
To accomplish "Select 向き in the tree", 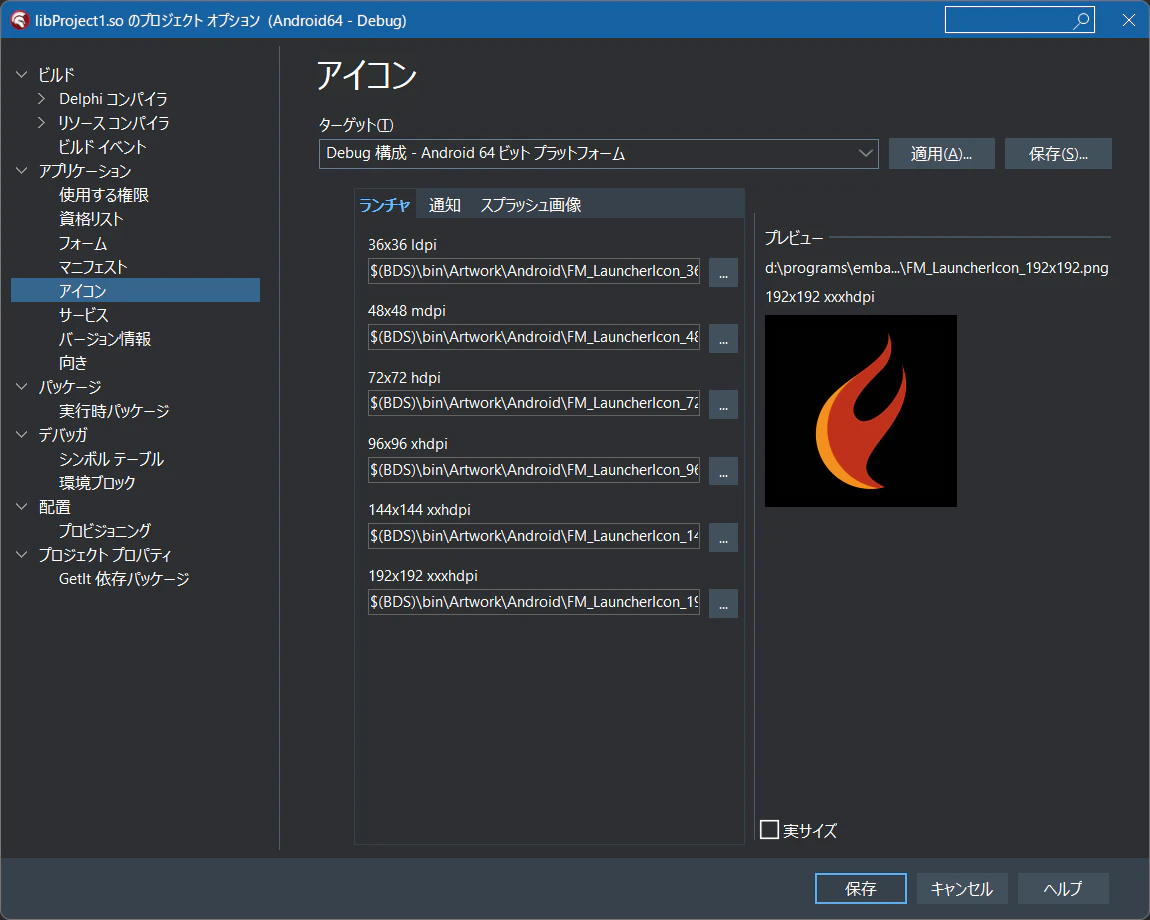I will pos(73,362).
